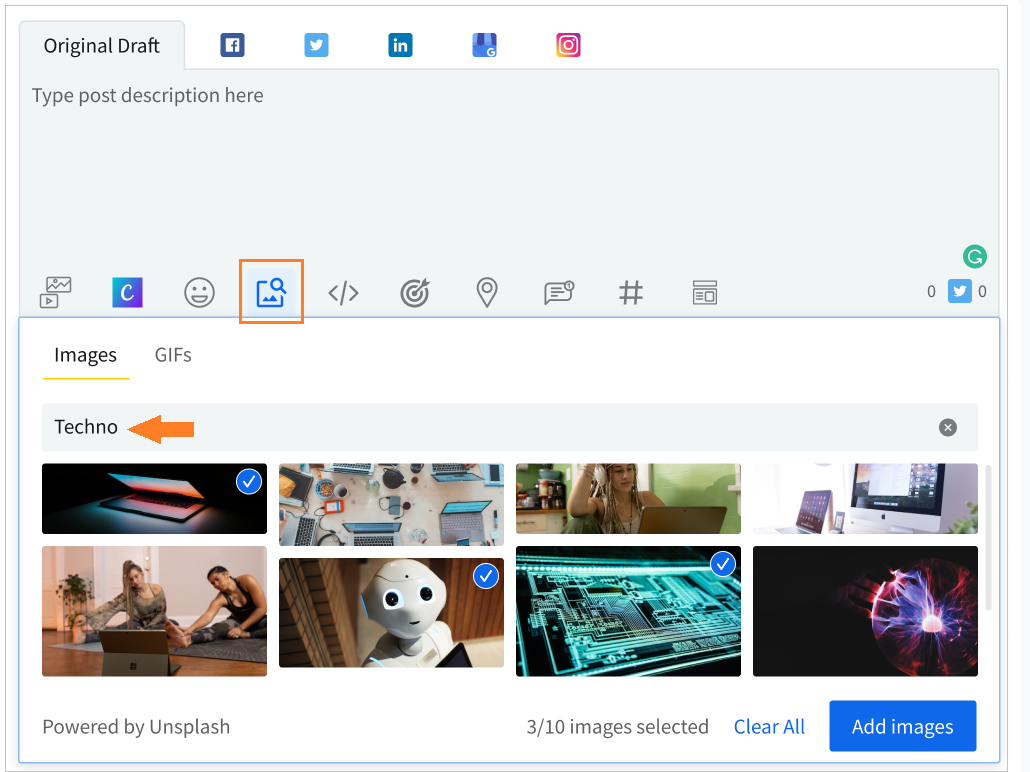Uncheck the circuit board image

click(x=723, y=565)
